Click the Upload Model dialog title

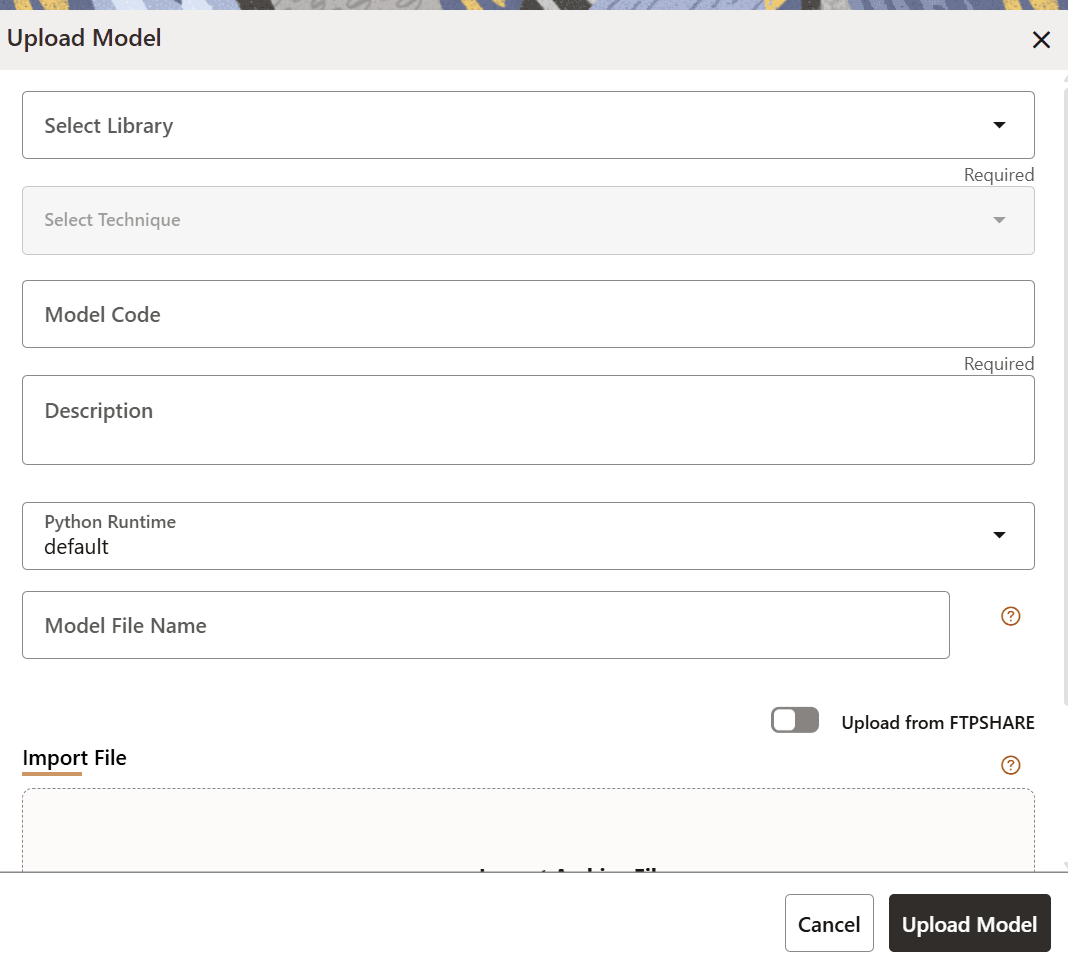pyautogui.click(x=84, y=38)
